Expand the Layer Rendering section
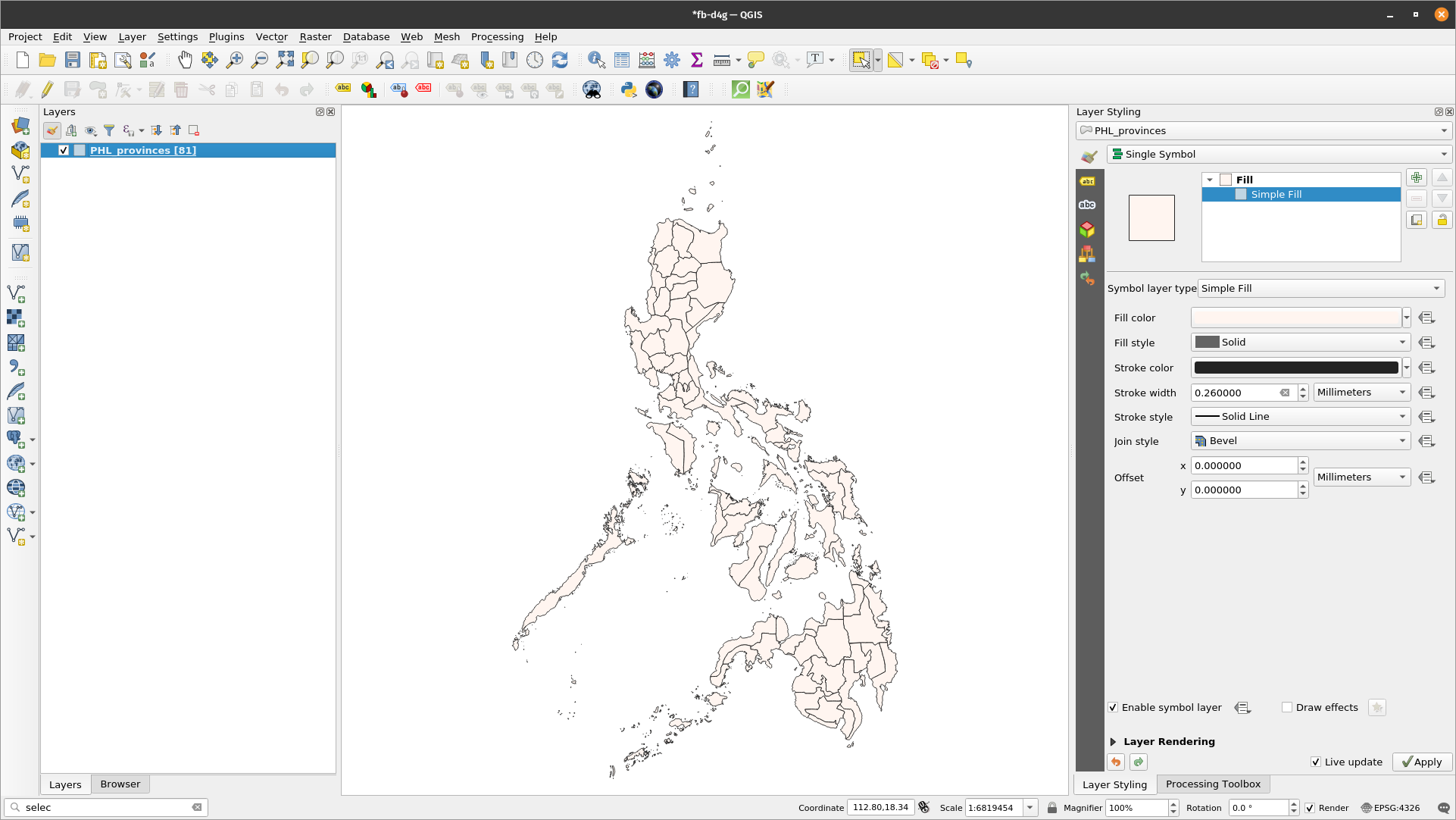Image resolution: width=1456 pixels, height=820 pixels. point(1113,741)
